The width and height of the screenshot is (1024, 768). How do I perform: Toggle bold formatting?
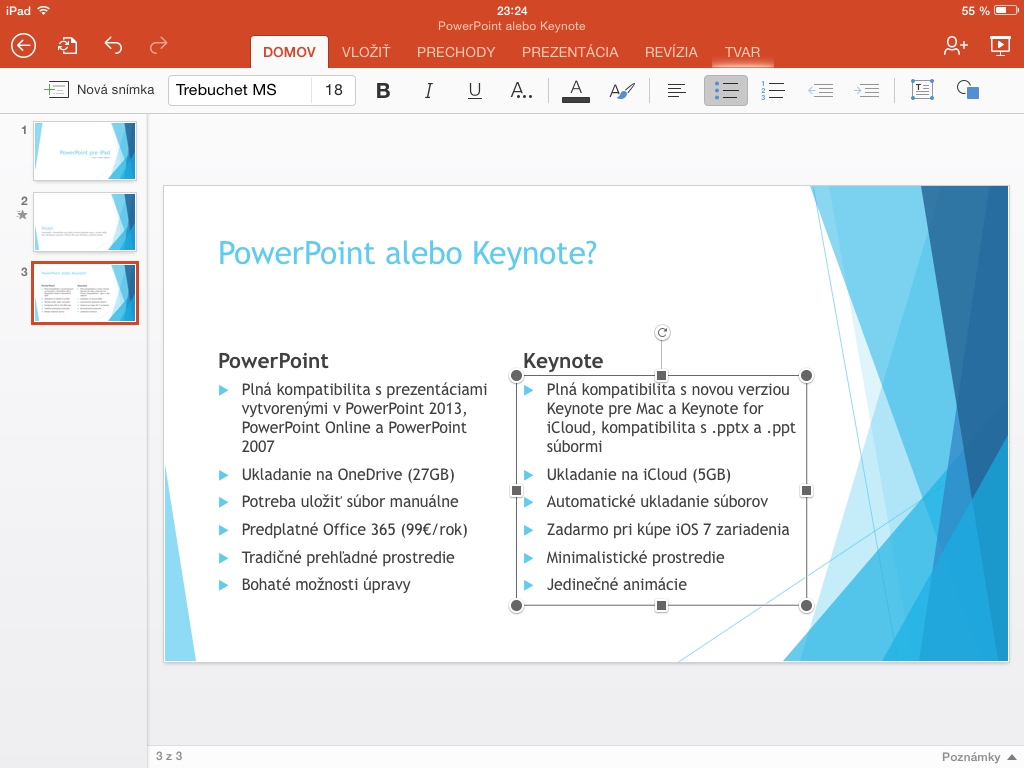383,90
